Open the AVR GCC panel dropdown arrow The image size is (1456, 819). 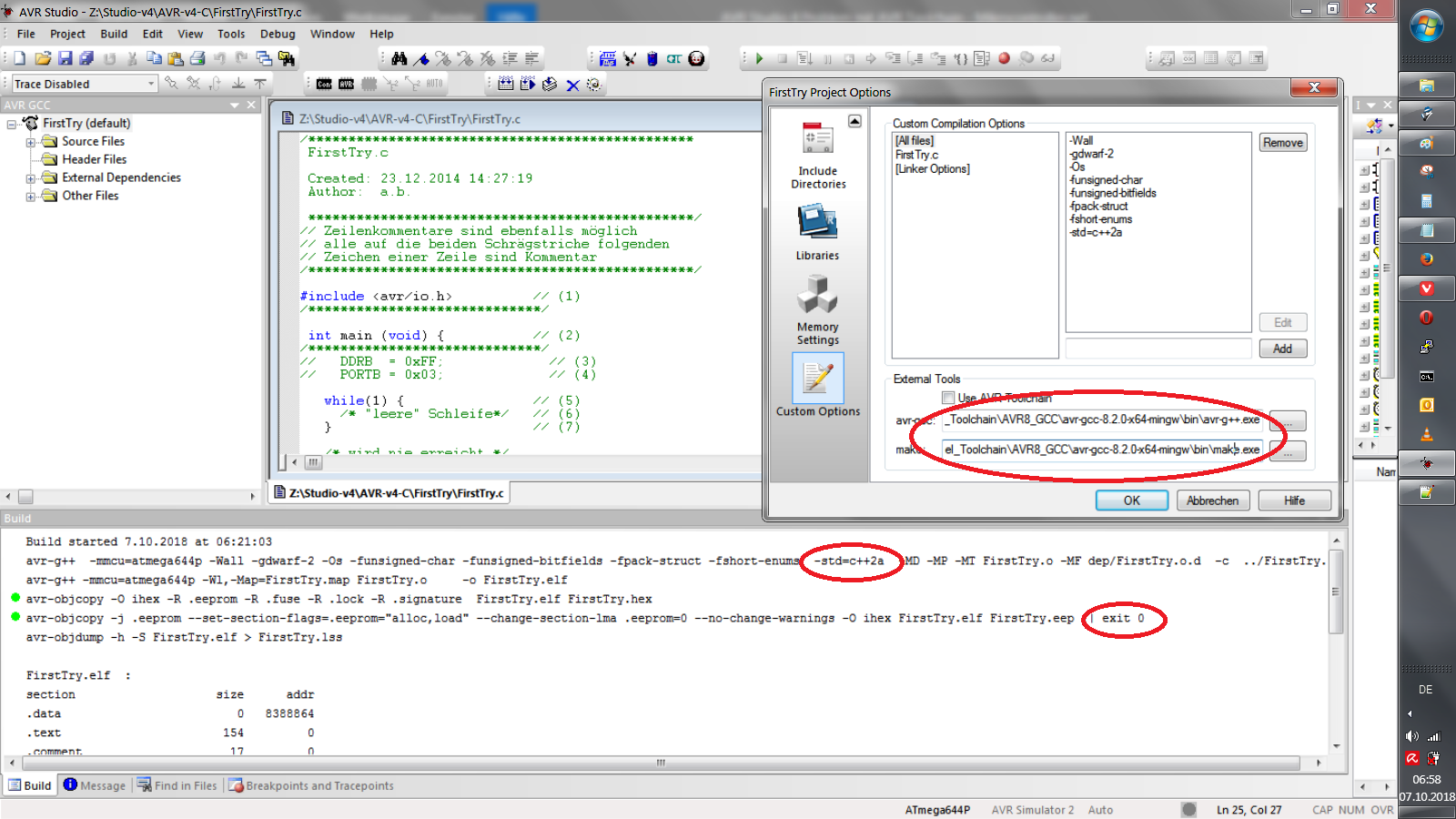pyautogui.click(x=235, y=106)
